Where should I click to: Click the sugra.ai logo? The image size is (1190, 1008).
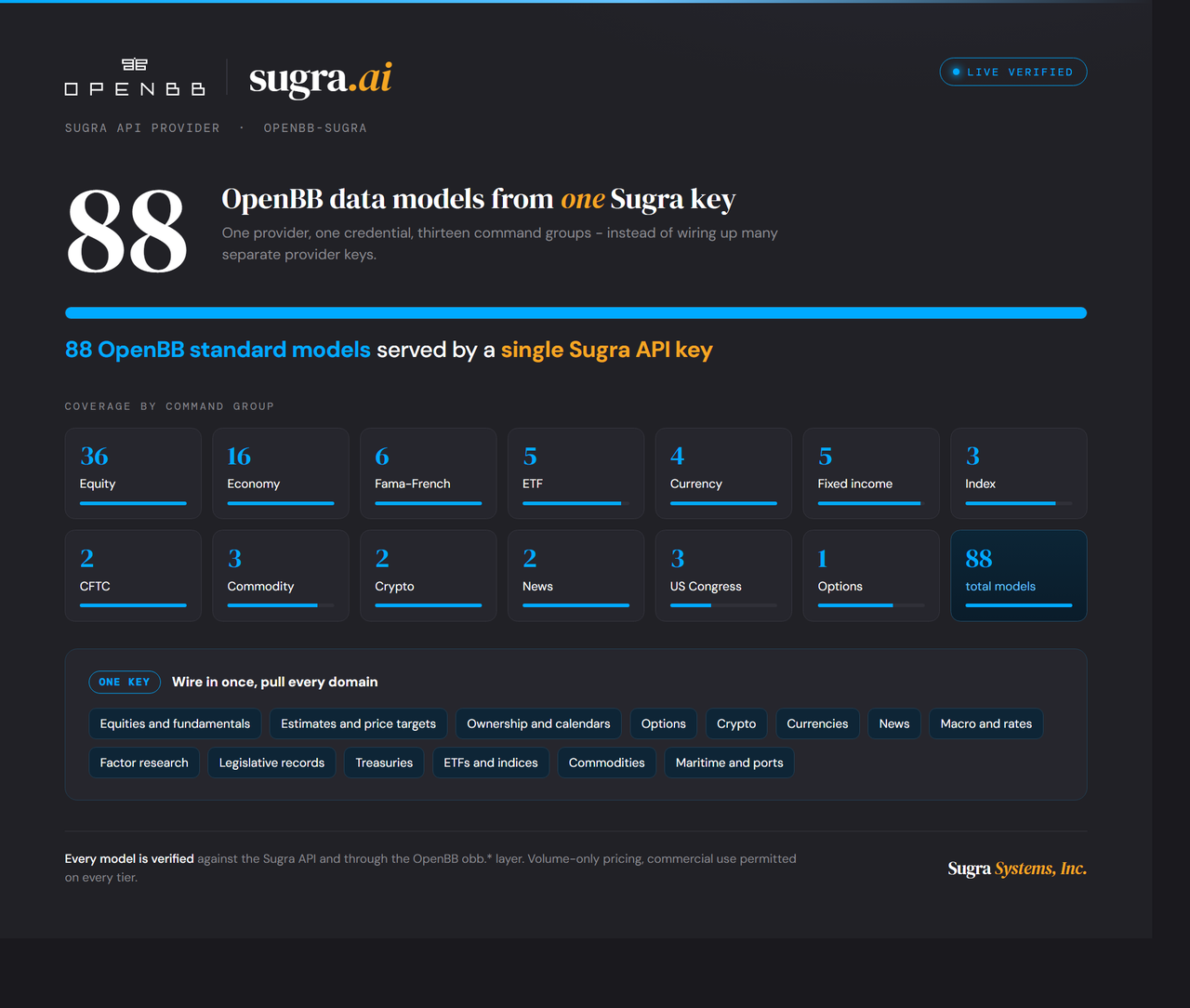click(x=320, y=79)
